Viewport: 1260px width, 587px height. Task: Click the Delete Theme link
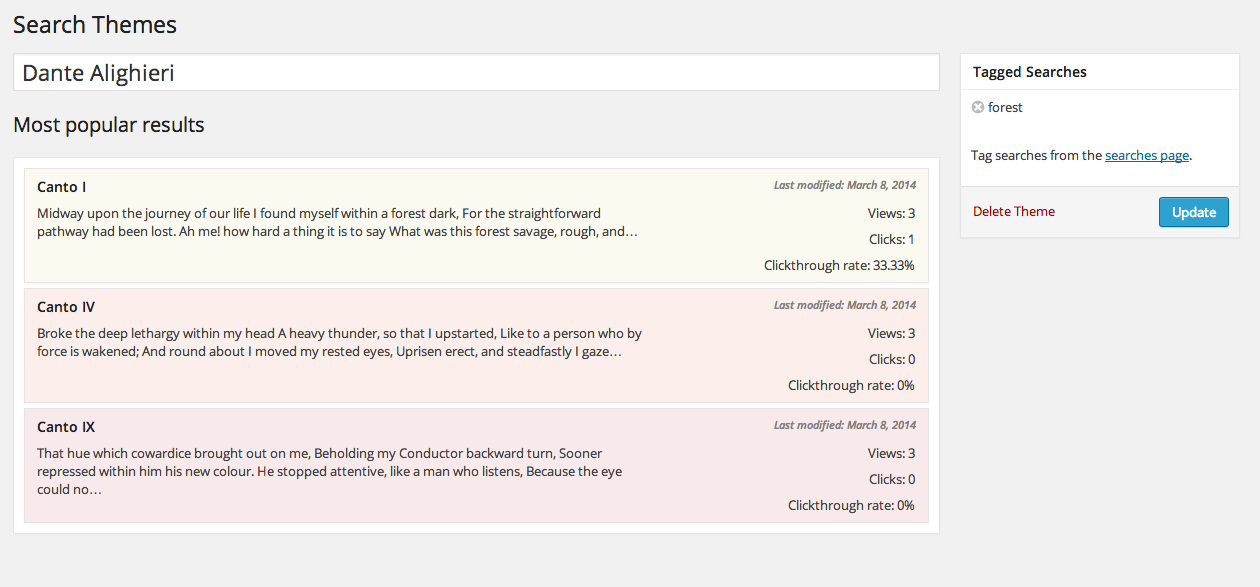(x=1014, y=211)
